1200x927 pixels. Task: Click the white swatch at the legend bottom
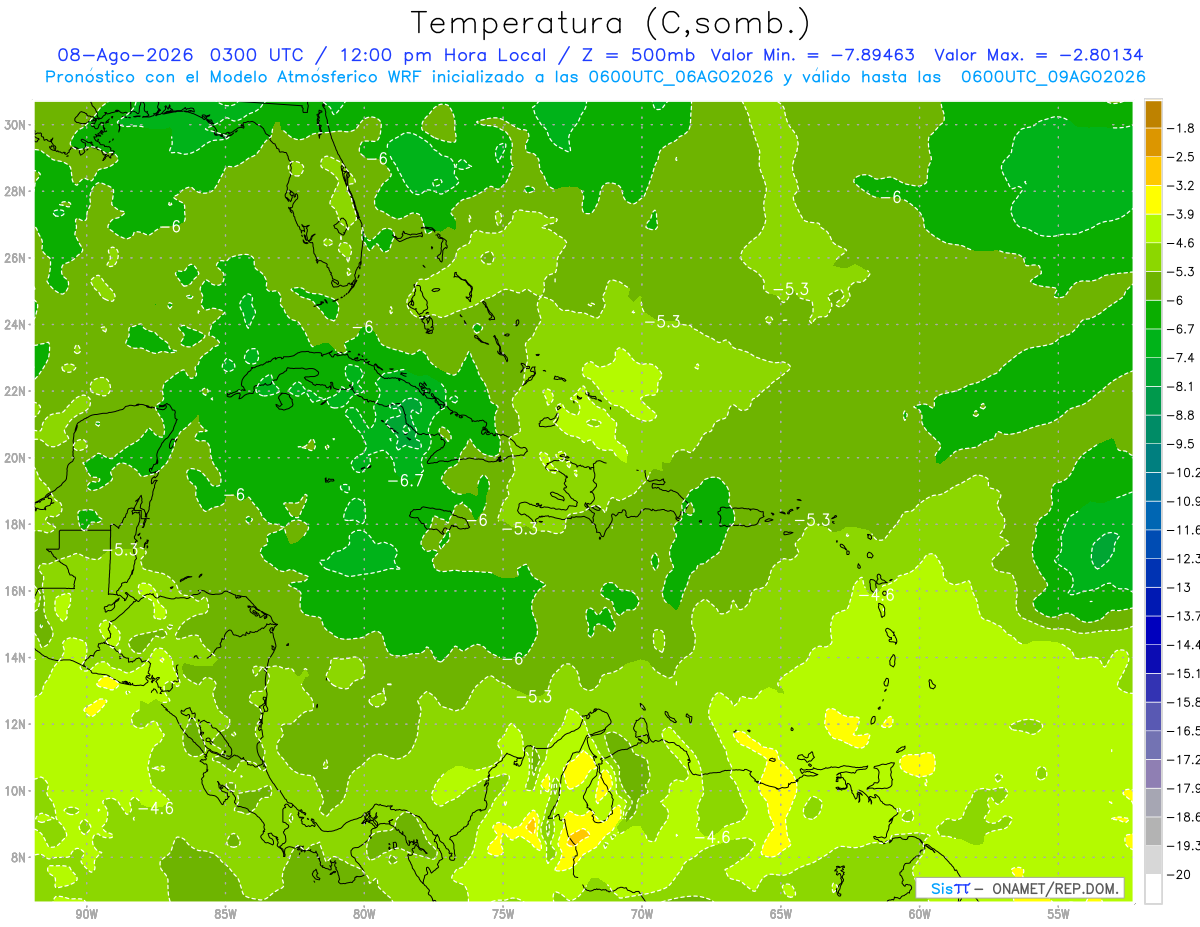pos(1153,888)
